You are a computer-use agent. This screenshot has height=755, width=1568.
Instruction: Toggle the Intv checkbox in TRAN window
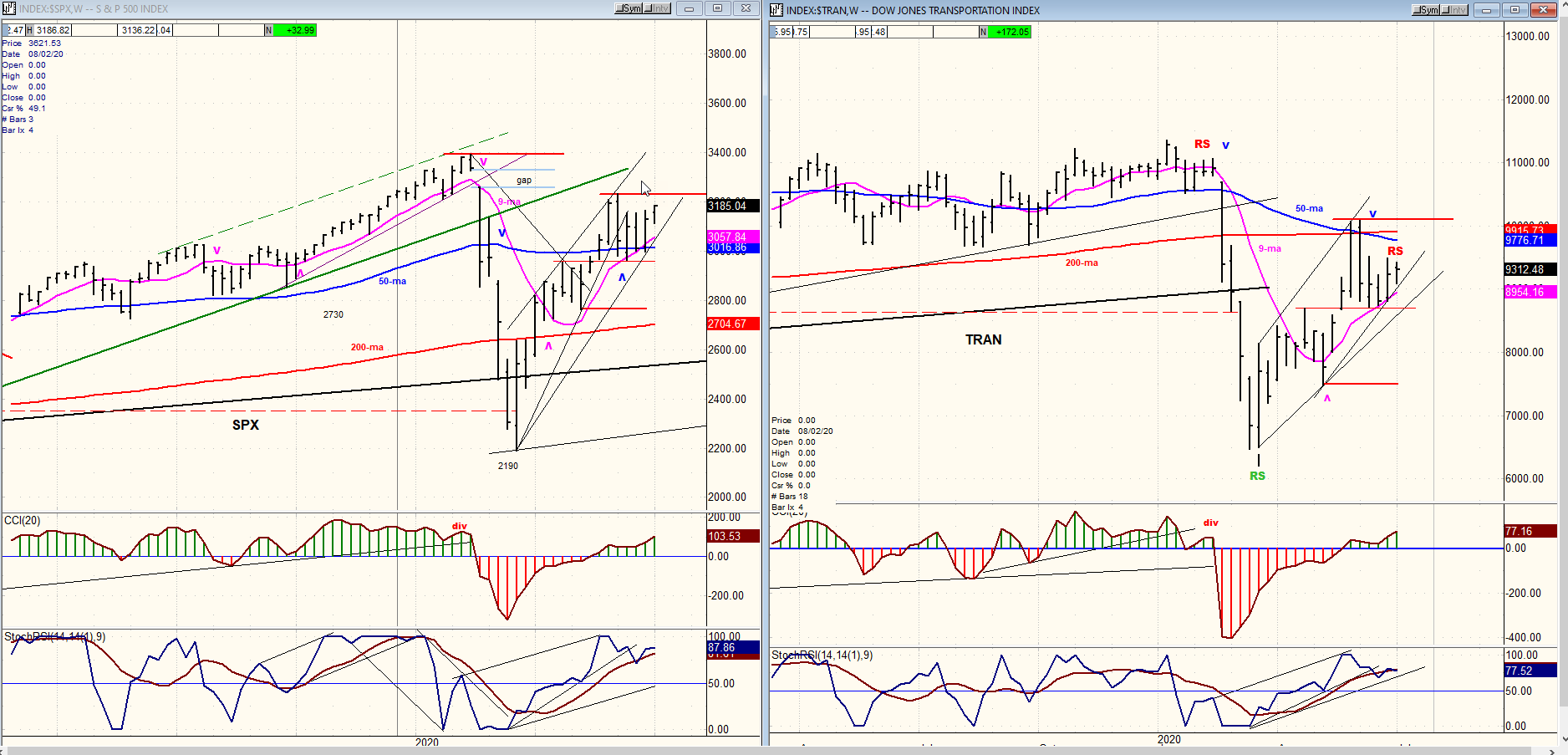pos(1455,10)
